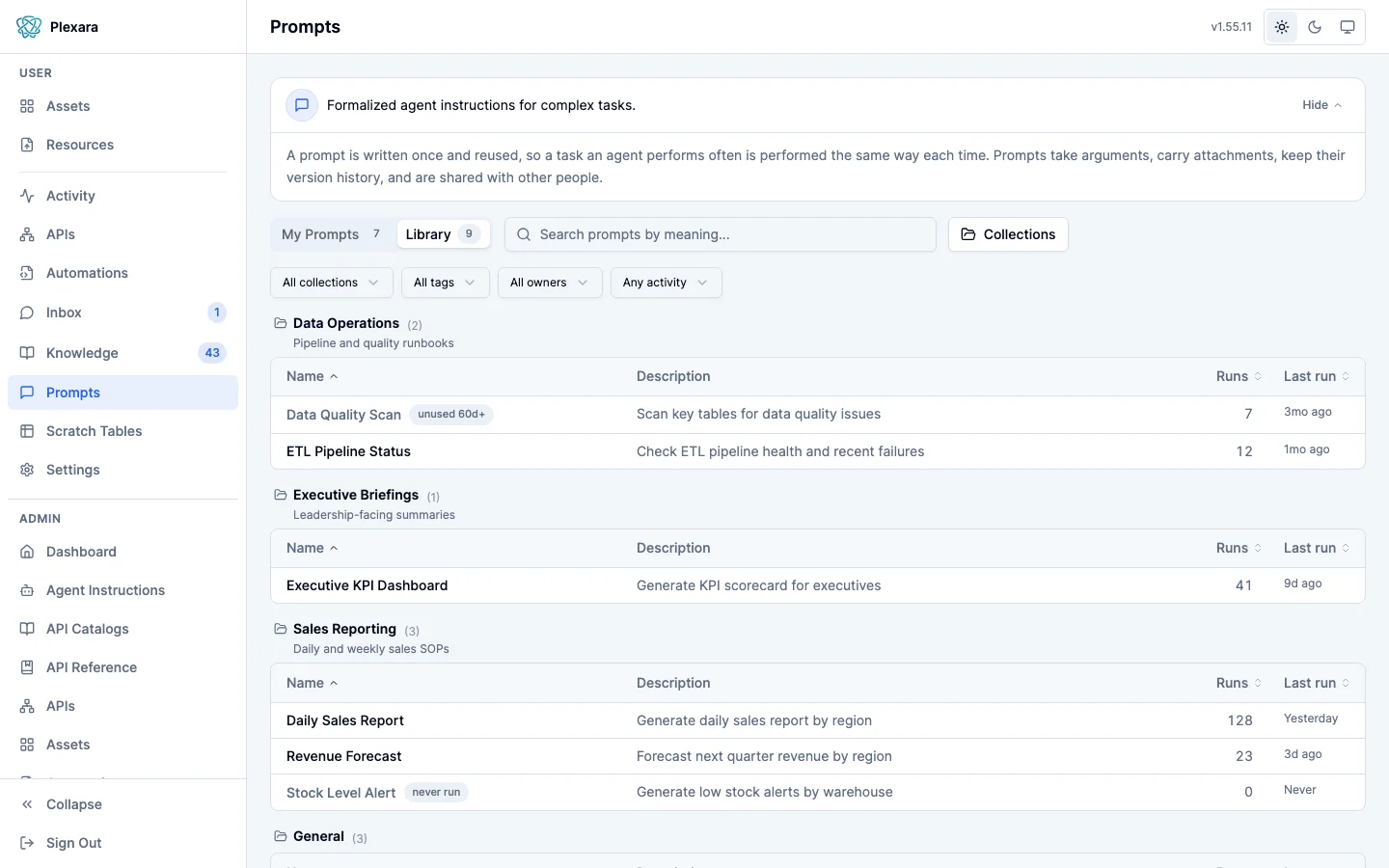Open the Any activity filter dropdown
This screenshot has width=1389, height=868.
click(x=667, y=283)
